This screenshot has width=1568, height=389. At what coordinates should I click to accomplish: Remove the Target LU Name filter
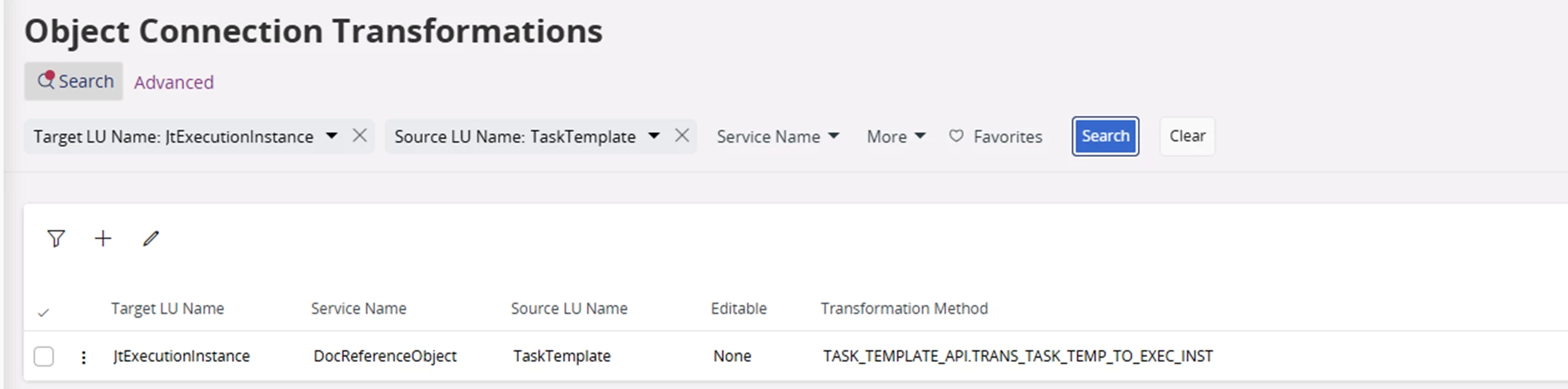(x=360, y=136)
